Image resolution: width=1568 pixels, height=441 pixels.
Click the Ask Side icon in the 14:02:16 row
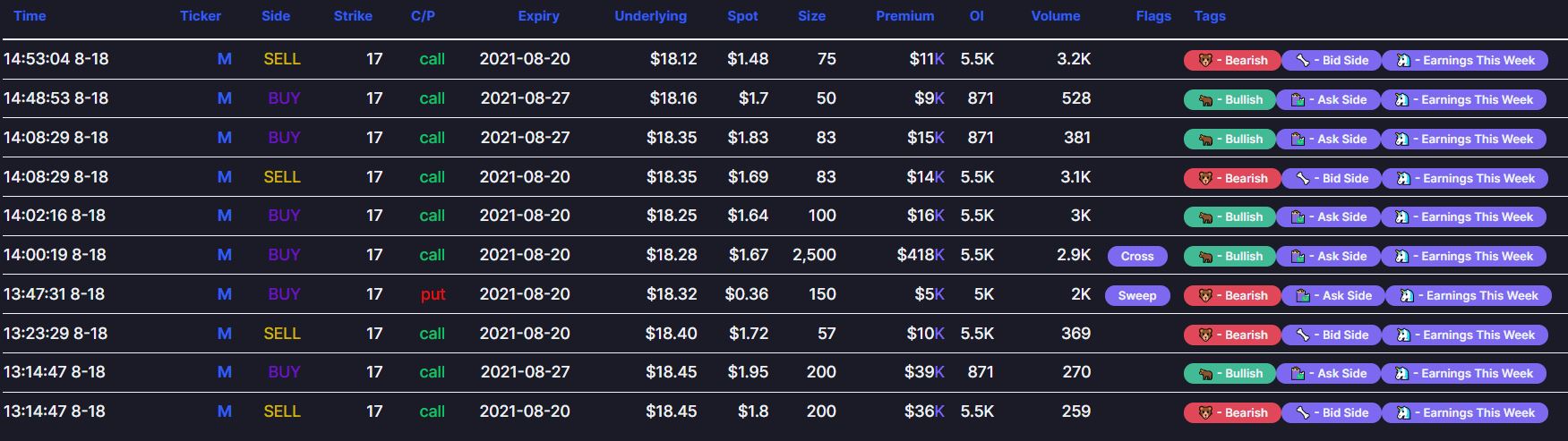1298,216
